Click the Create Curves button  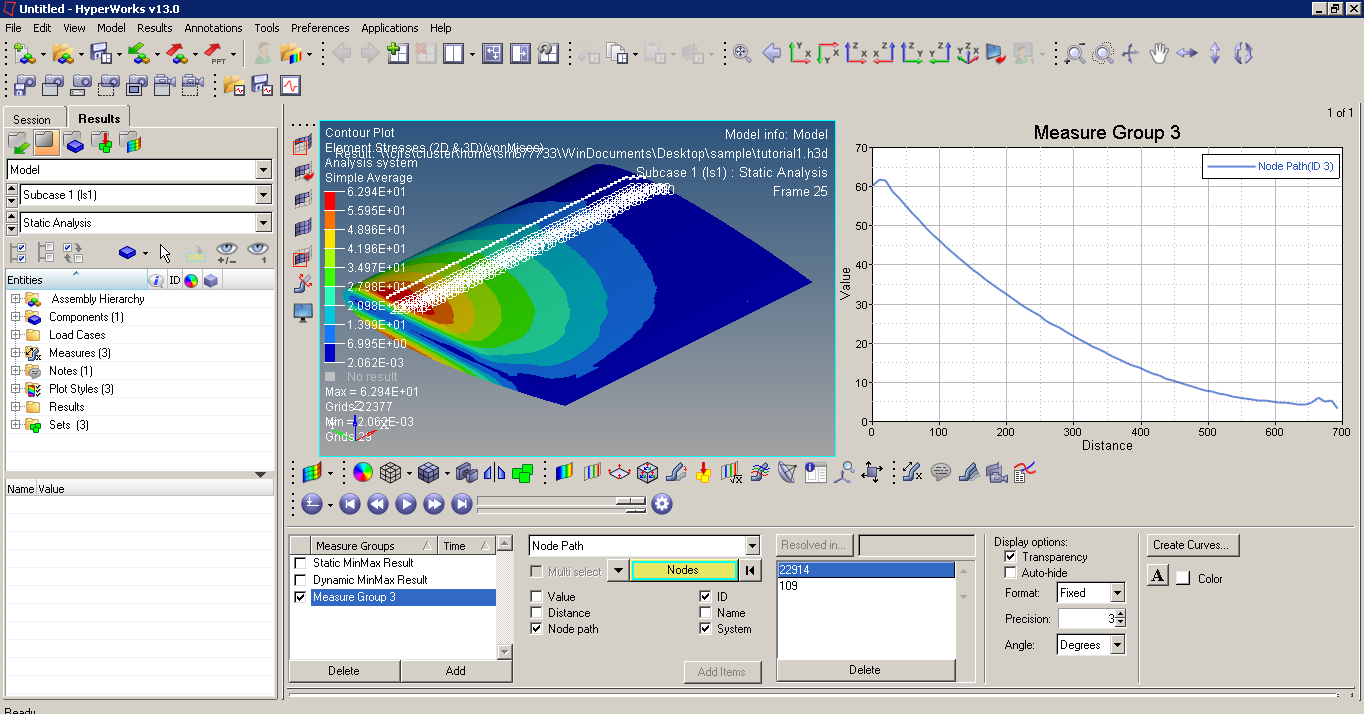click(1194, 545)
